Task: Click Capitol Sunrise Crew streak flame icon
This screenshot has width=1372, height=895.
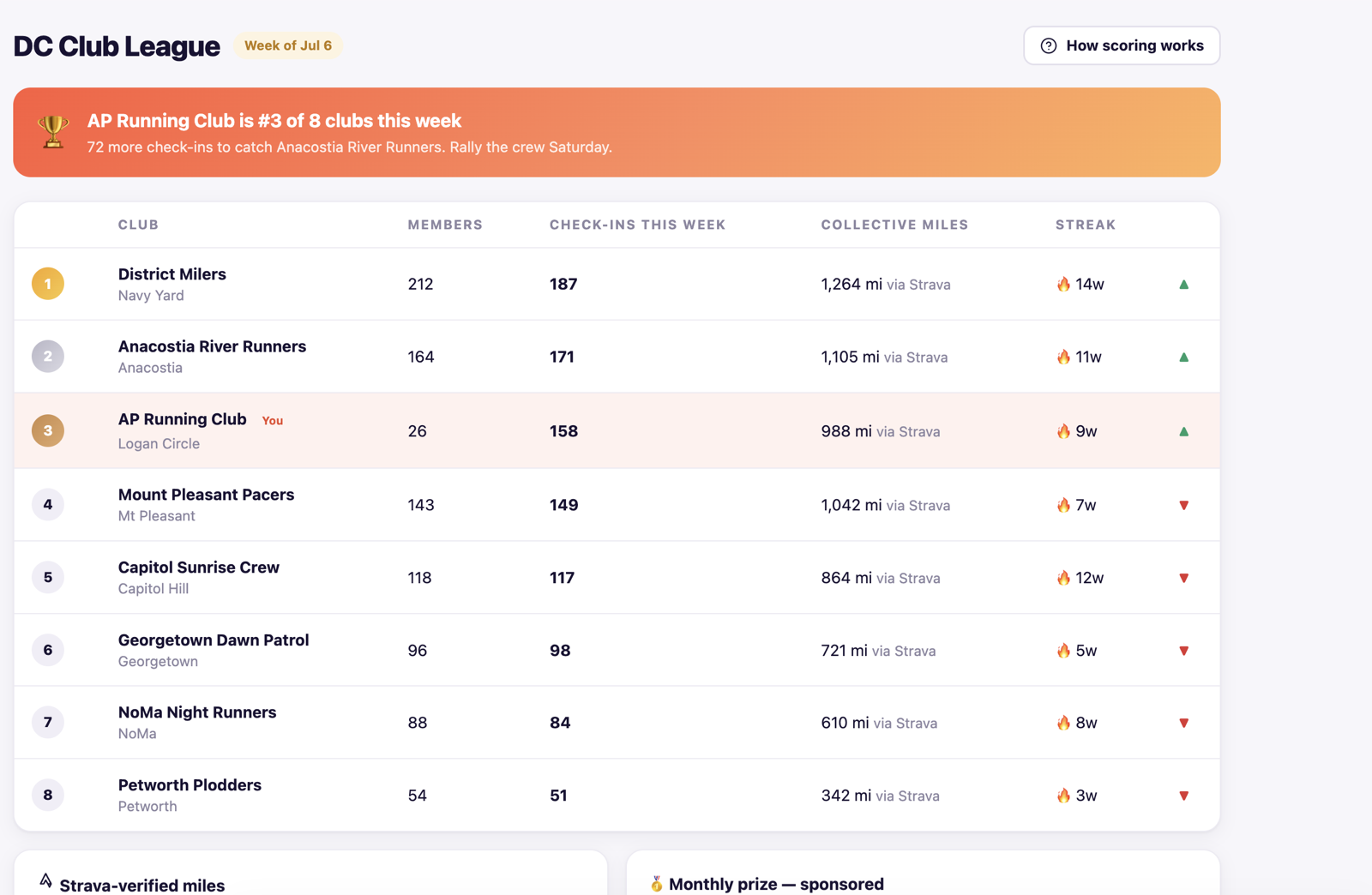Action: pos(1063,578)
